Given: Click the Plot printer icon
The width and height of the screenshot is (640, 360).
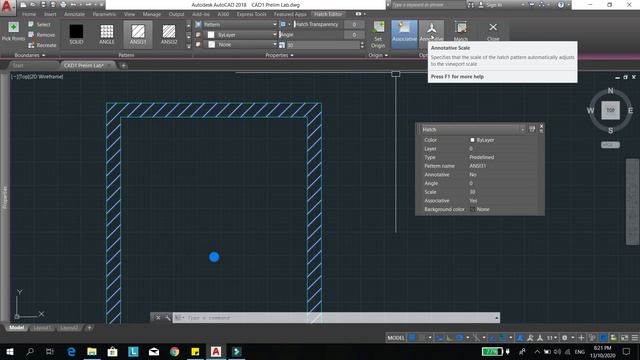Looking at the screenshot, I should tap(63, 5).
